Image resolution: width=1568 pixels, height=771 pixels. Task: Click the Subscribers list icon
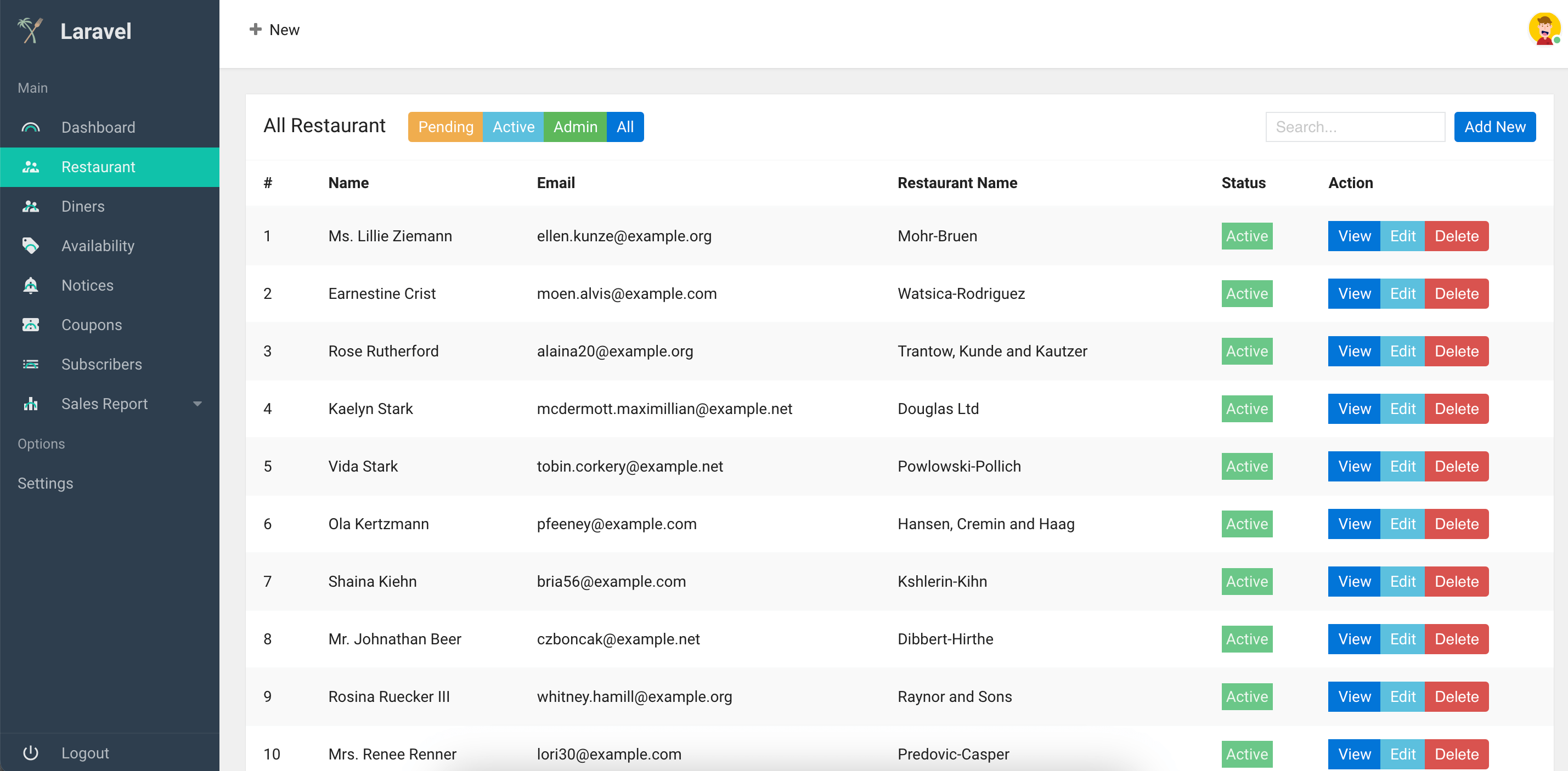click(30, 365)
